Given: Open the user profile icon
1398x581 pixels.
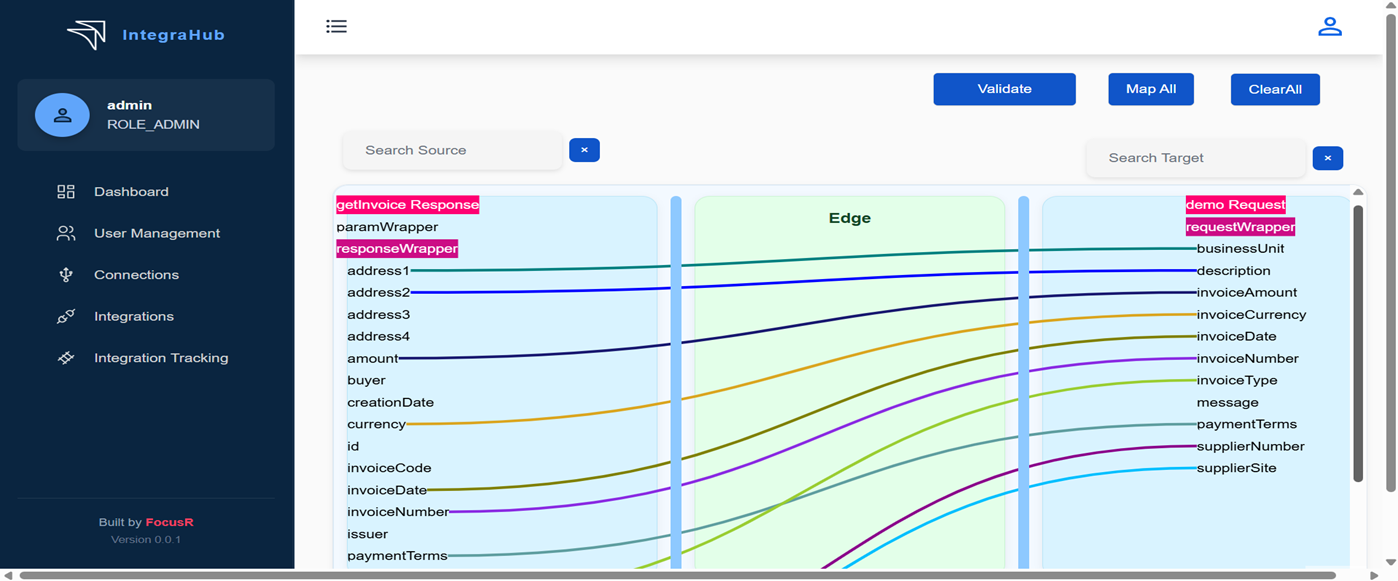Looking at the screenshot, I should click(1329, 27).
